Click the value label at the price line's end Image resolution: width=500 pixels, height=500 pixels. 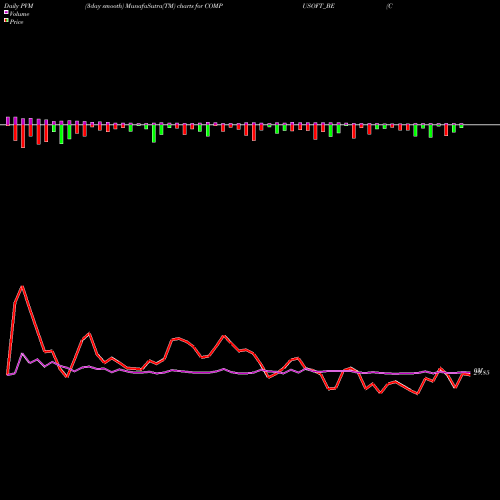click(482, 372)
